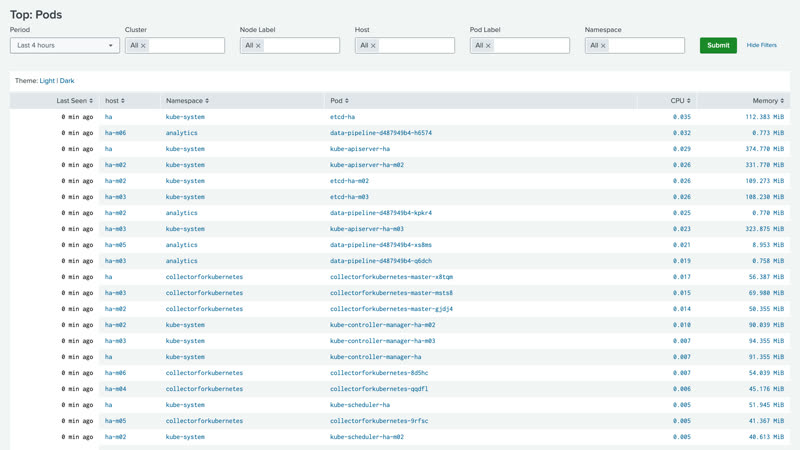Open the kube-controller-manager-ha-m02 pod
This screenshot has width=800, height=450.
pyautogui.click(x=383, y=325)
